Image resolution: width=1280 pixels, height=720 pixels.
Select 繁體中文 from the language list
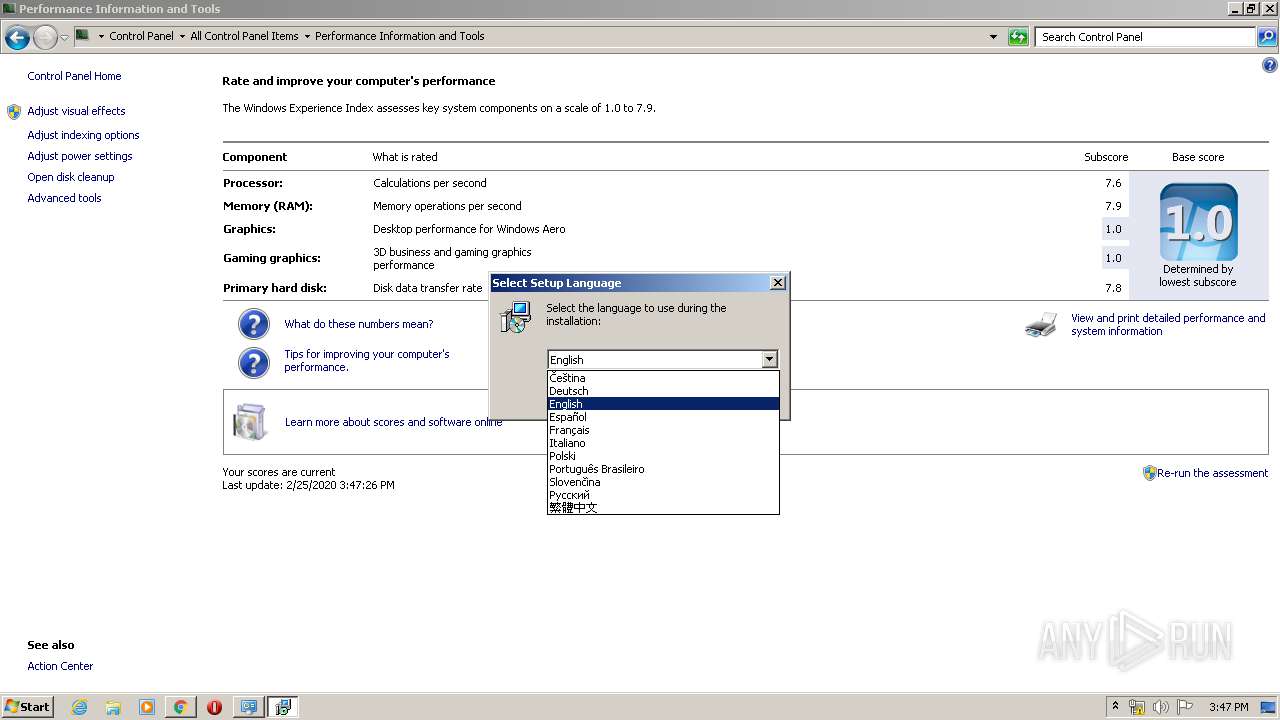(663, 507)
